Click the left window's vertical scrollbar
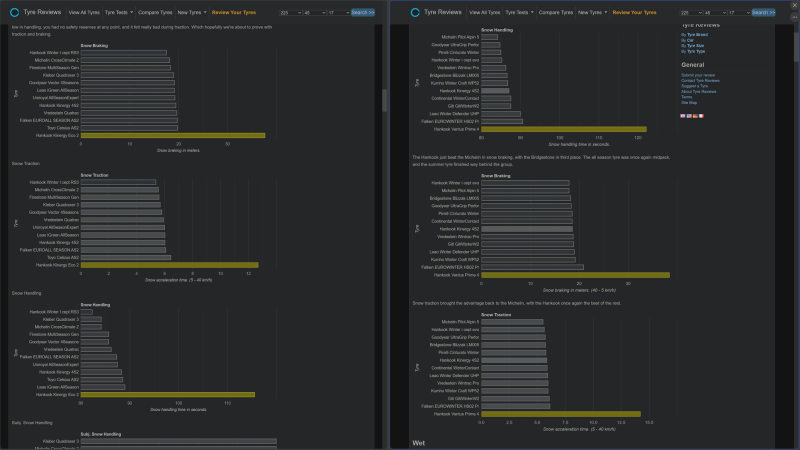The width and height of the screenshot is (800, 450). click(386, 100)
